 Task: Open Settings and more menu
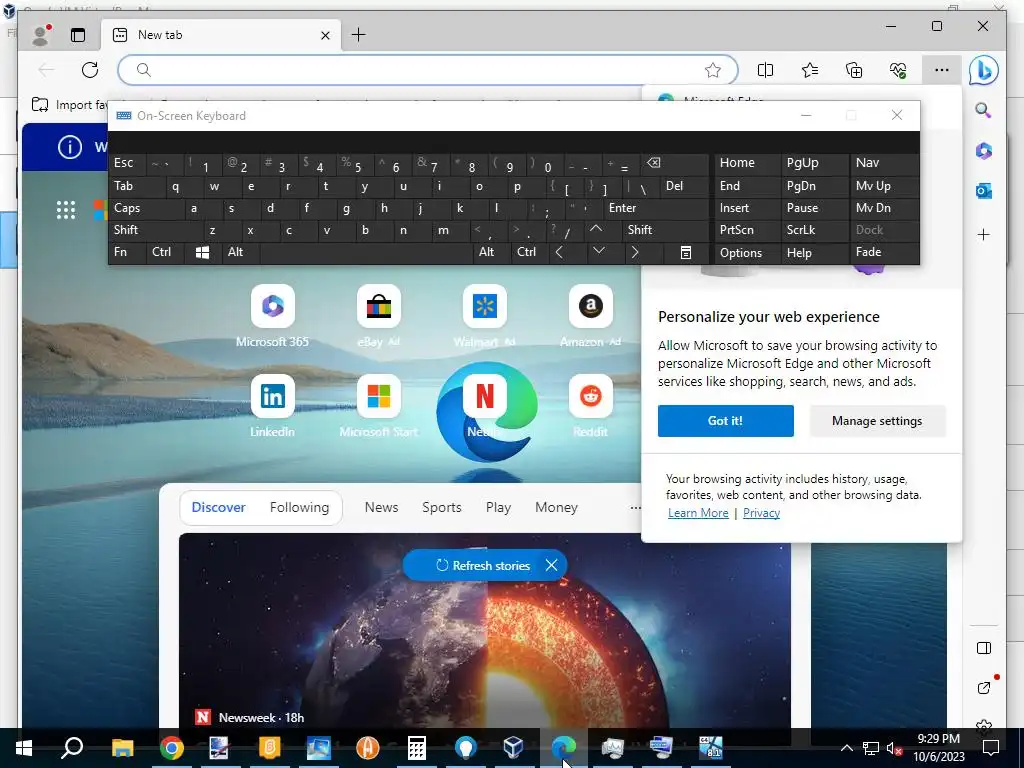942,70
